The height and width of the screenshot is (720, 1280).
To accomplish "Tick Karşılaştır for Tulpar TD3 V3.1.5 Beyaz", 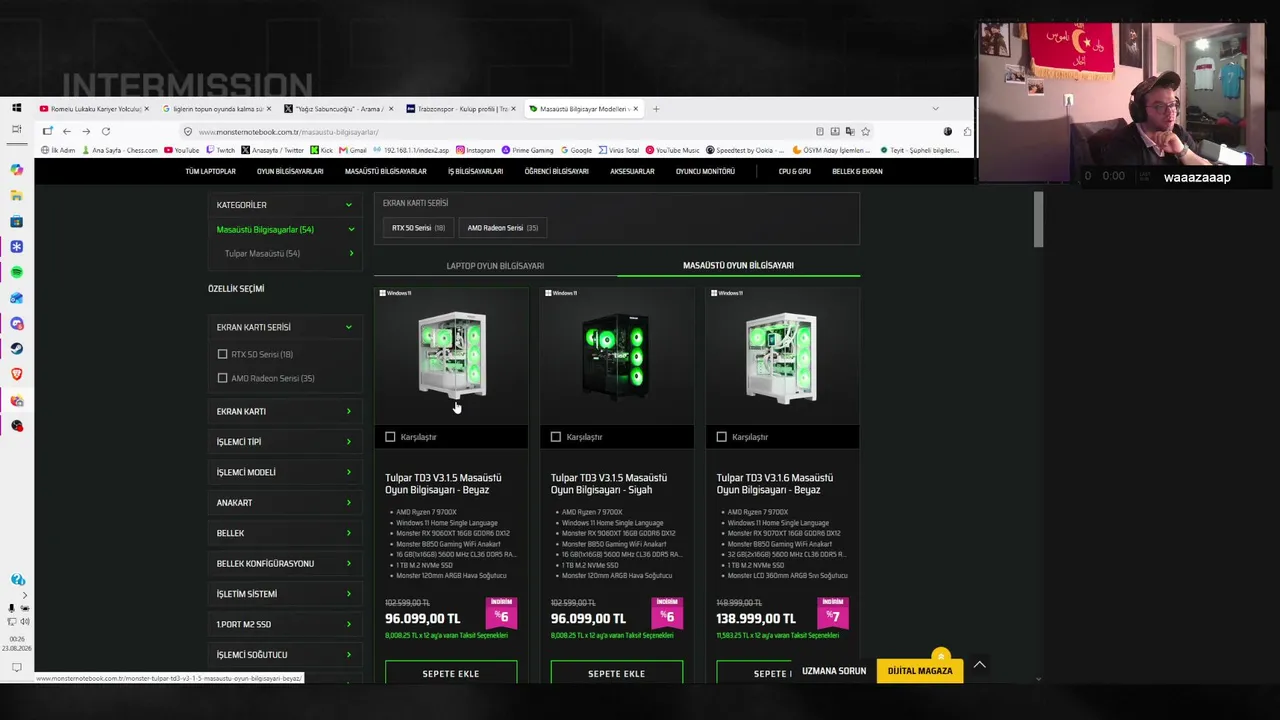I will 390,437.
